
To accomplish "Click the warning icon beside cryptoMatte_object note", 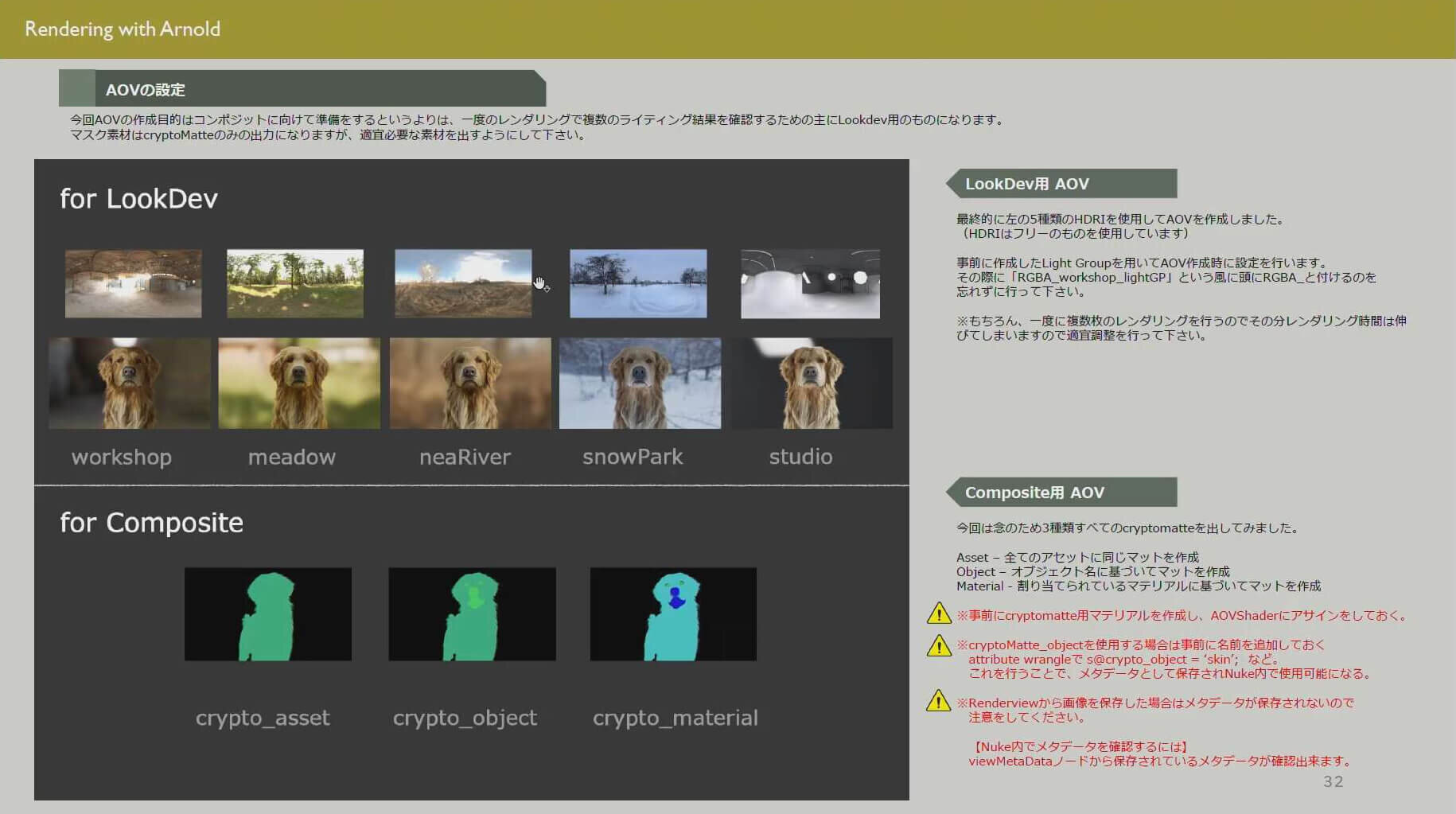I will point(939,645).
